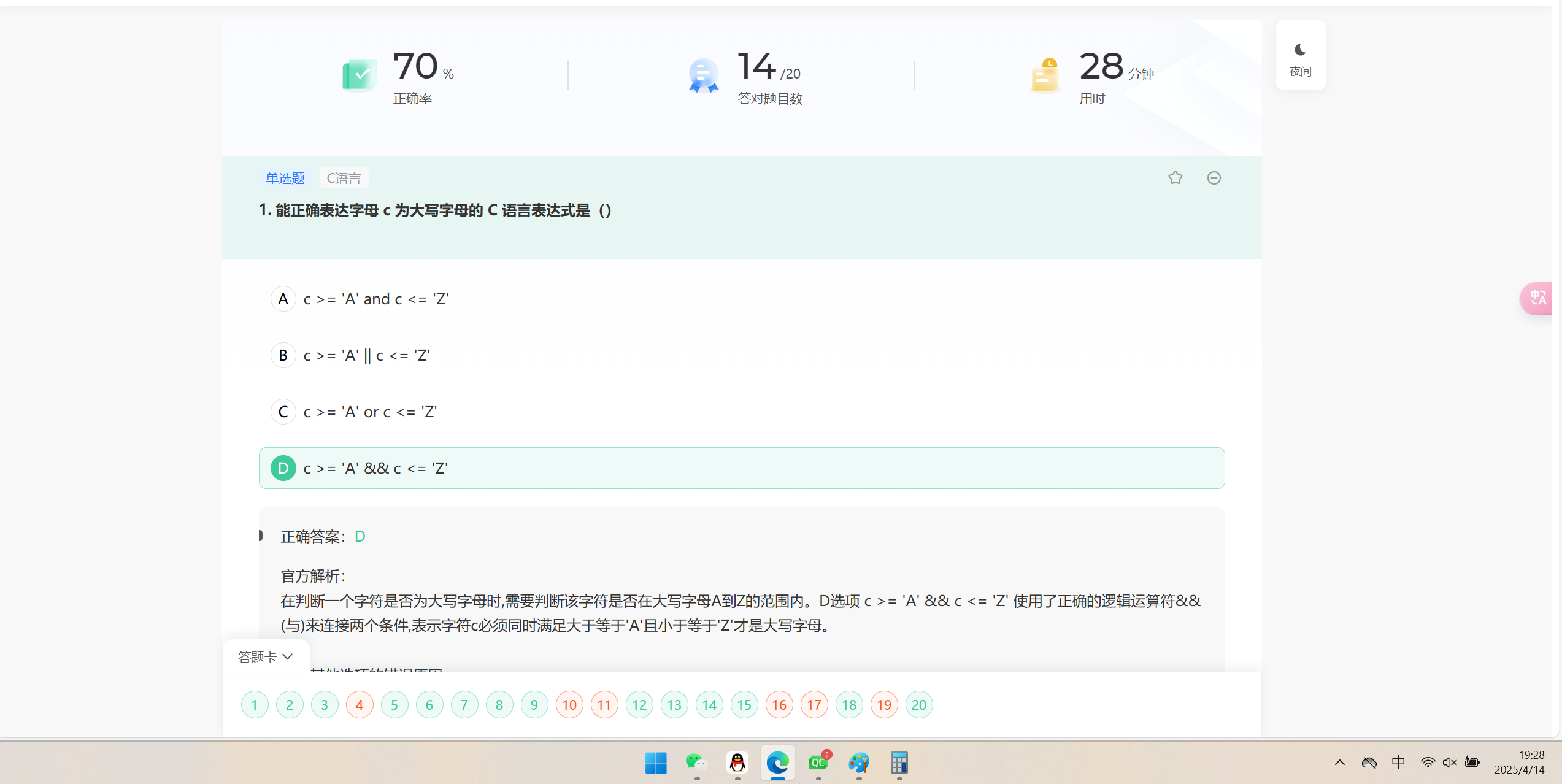
Task: Open the 中 input method switcher
Action: click(x=1398, y=762)
